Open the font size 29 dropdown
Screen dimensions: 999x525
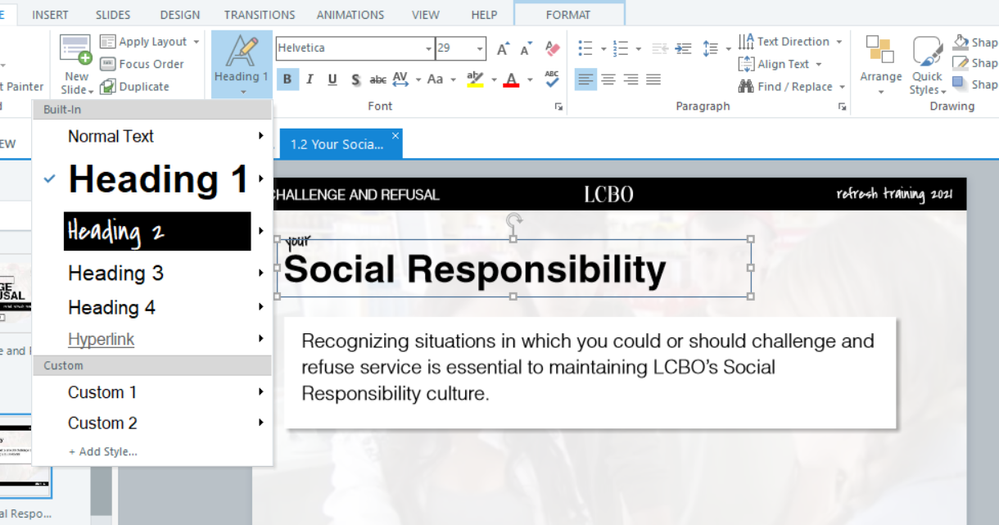481,48
